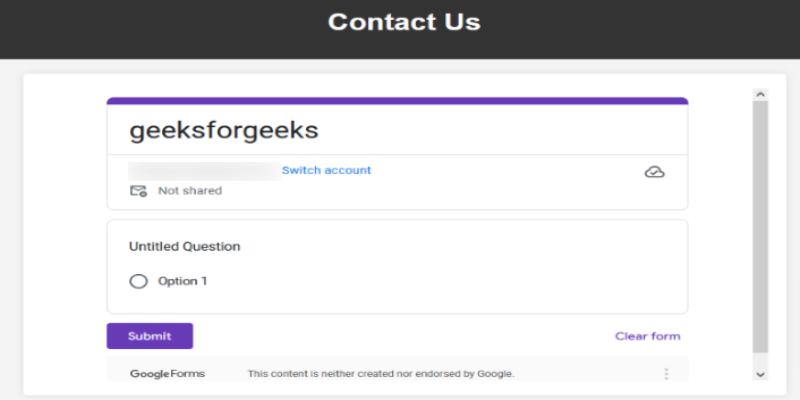The width and height of the screenshot is (800, 400).
Task: Click the Not shared status text
Action: (190, 190)
